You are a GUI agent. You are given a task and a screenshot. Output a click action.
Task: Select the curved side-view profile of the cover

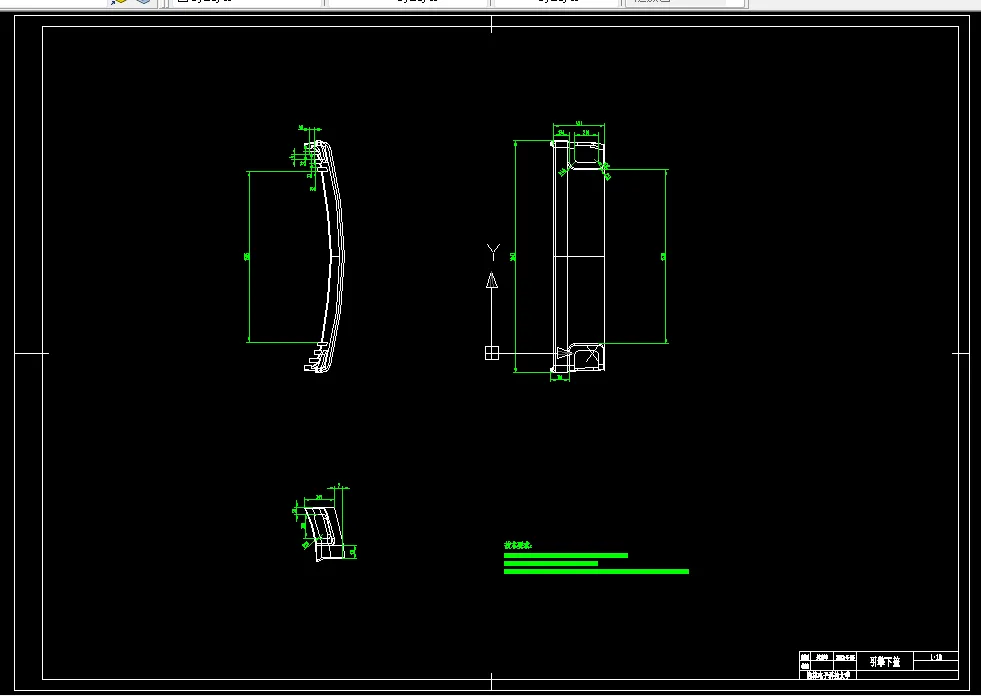pos(325,257)
